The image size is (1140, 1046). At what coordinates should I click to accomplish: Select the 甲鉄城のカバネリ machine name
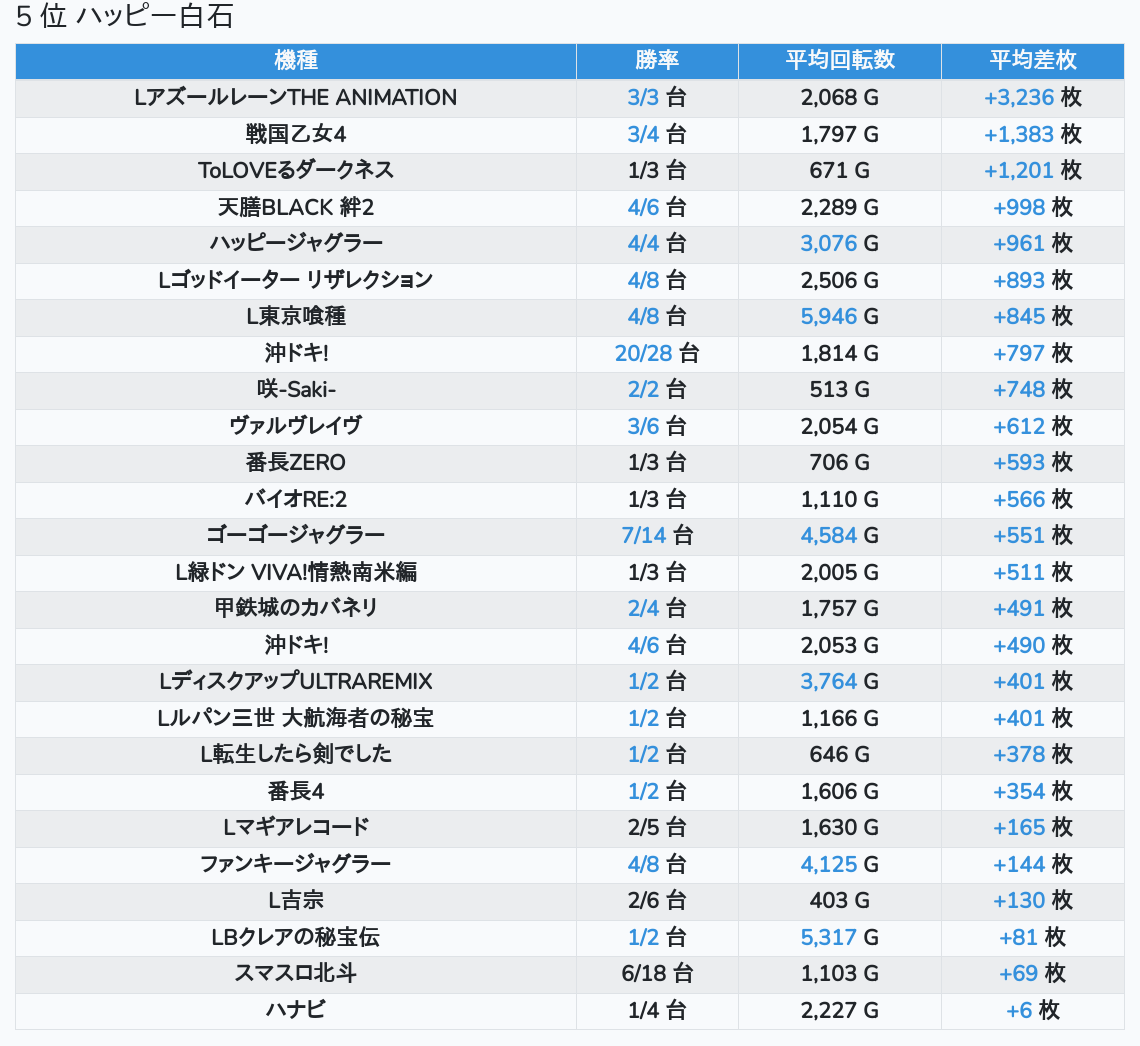pyautogui.click(x=296, y=609)
